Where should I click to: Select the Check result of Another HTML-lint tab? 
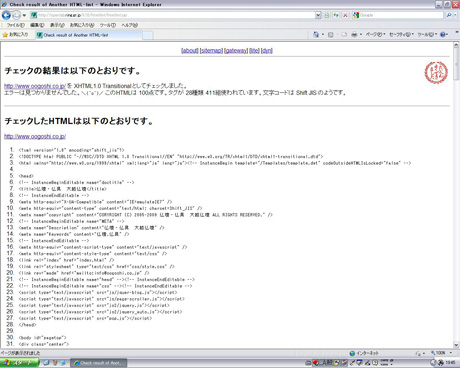[x=89, y=35]
